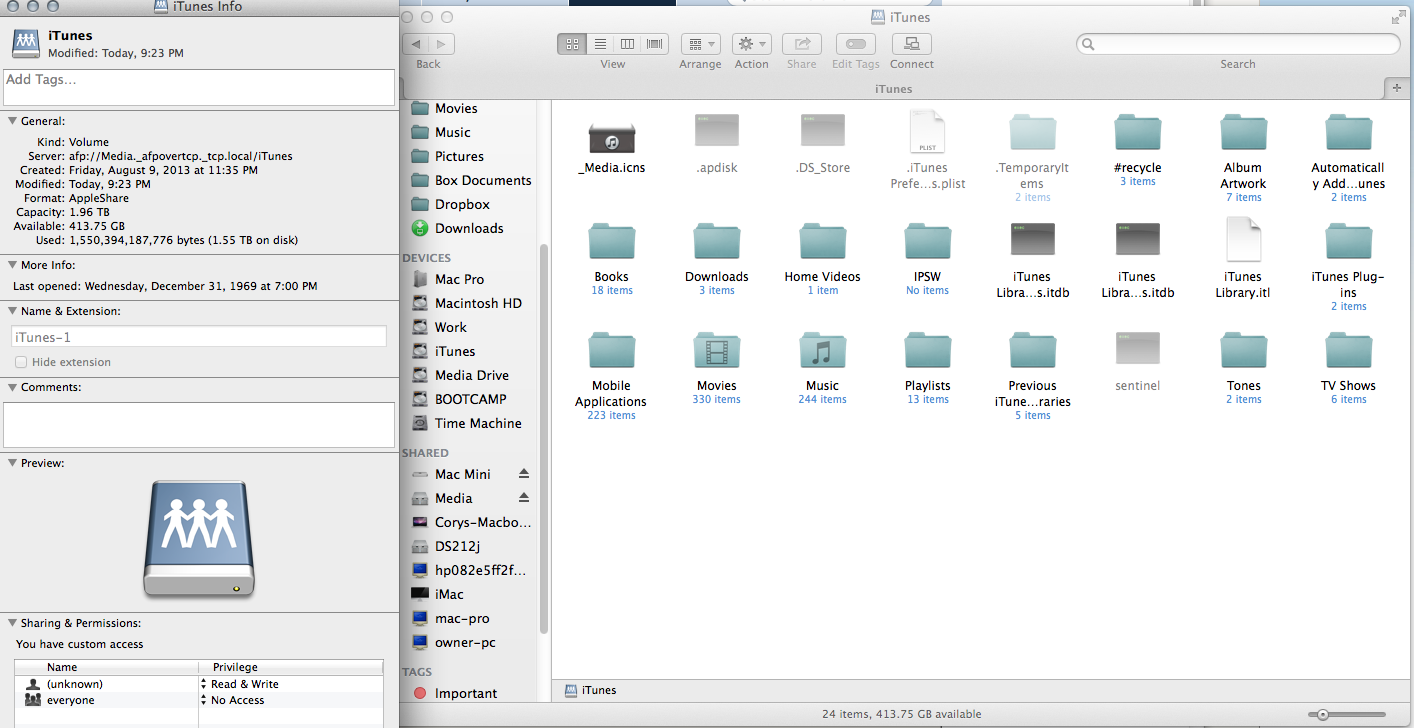The image size is (1414, 728).
Task: Select the sentinel file
Action: point(1138,350)
